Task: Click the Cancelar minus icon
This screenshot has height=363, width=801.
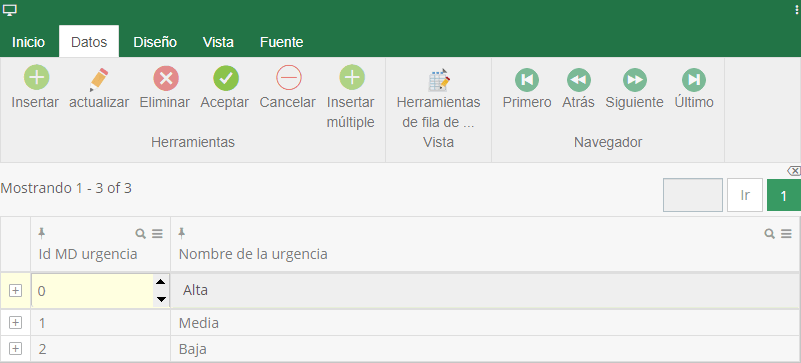Action: (x=289, y=79)
